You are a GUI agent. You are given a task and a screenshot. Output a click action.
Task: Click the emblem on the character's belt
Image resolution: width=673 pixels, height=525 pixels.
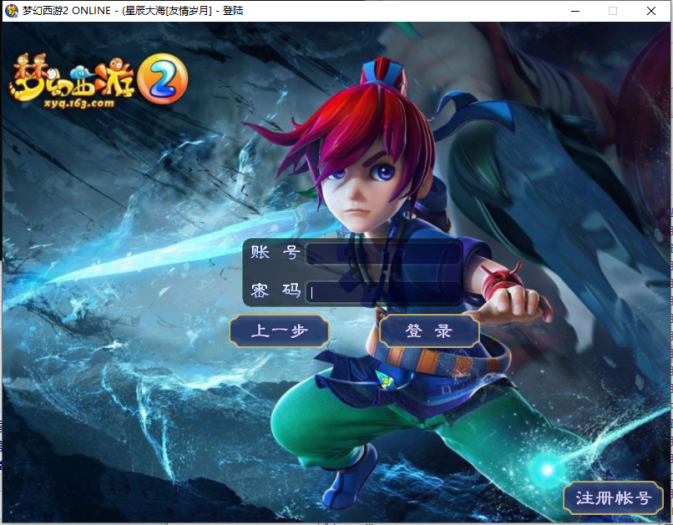click(386, 381)
